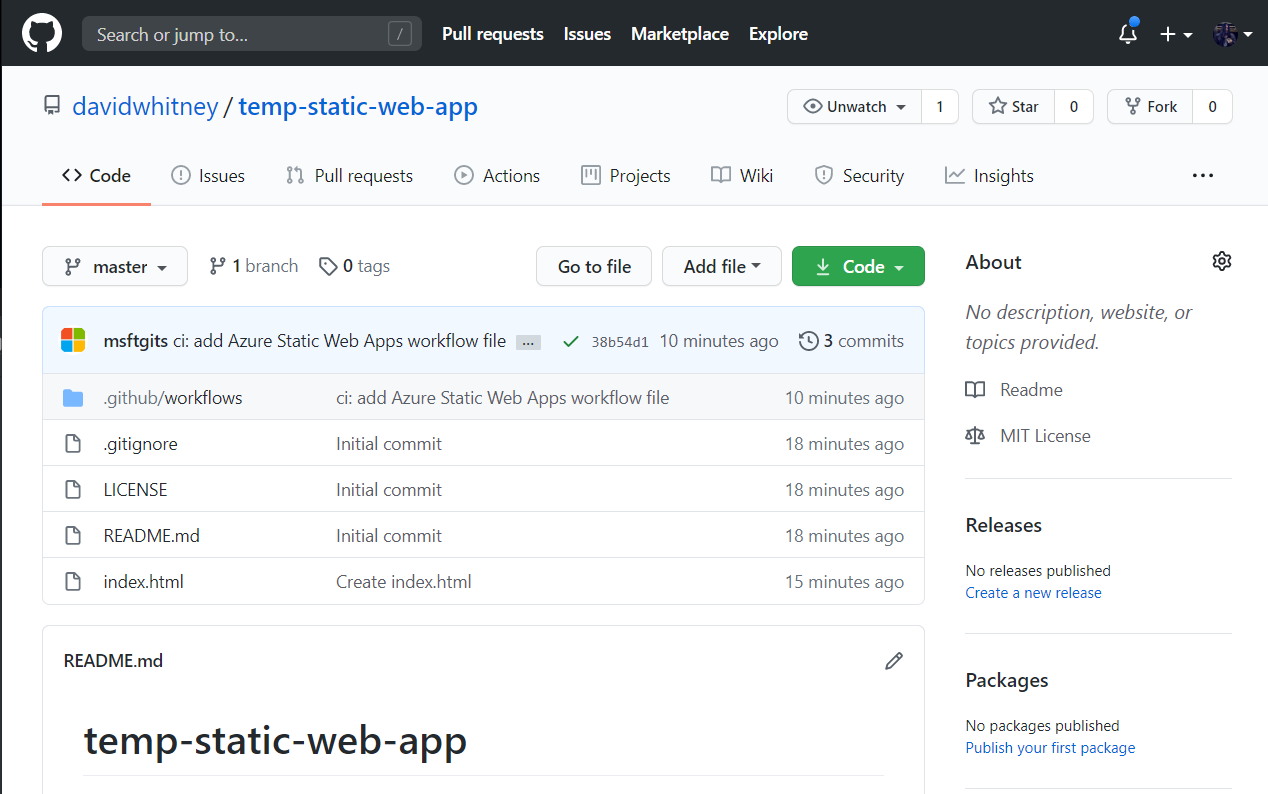Screen dimensions: 1268x794
Task: Click the Search or jump to field
Action: (252, 34)
